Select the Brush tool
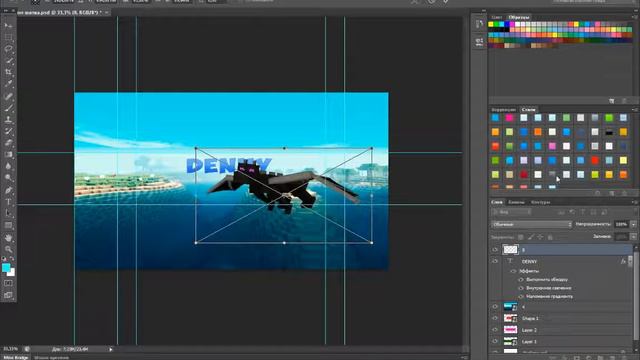 point(8,108)
